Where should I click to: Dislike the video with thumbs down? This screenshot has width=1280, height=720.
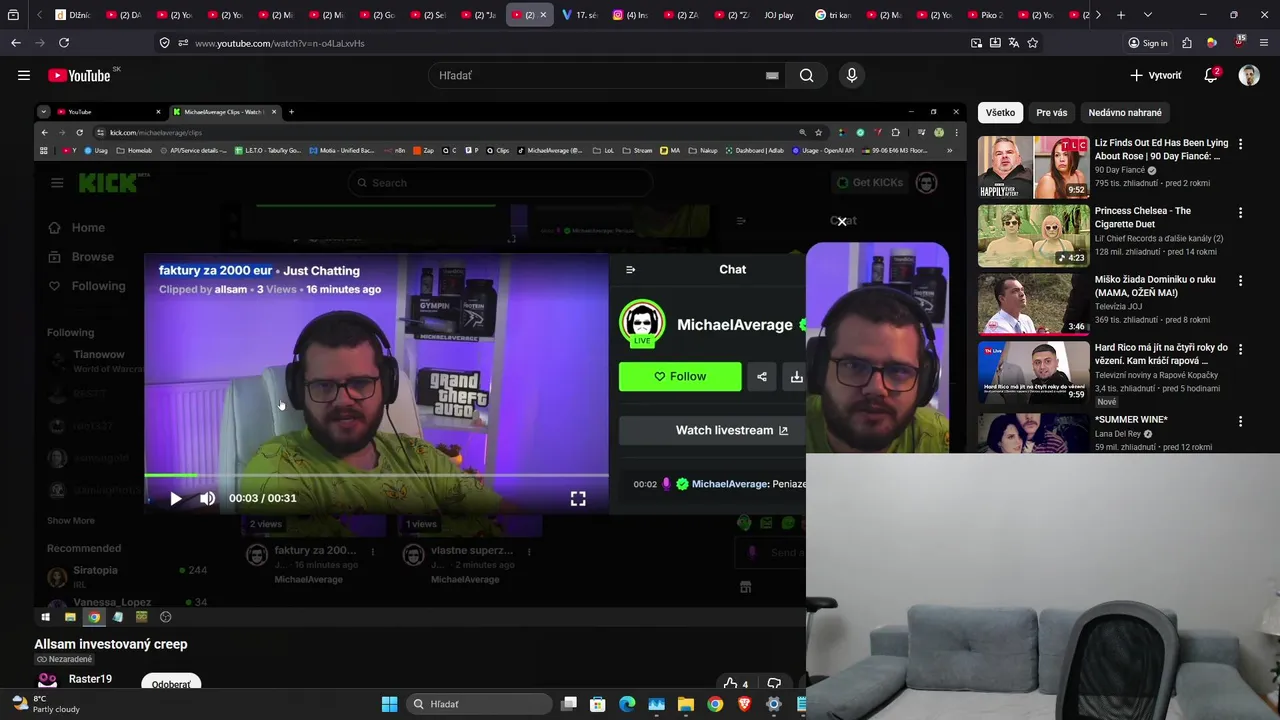coord(774,684)
